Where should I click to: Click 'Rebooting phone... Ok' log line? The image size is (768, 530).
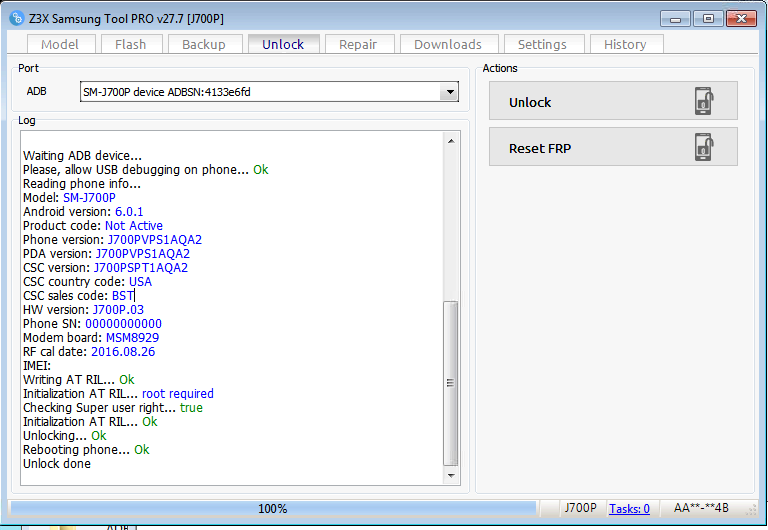[86, 450]
